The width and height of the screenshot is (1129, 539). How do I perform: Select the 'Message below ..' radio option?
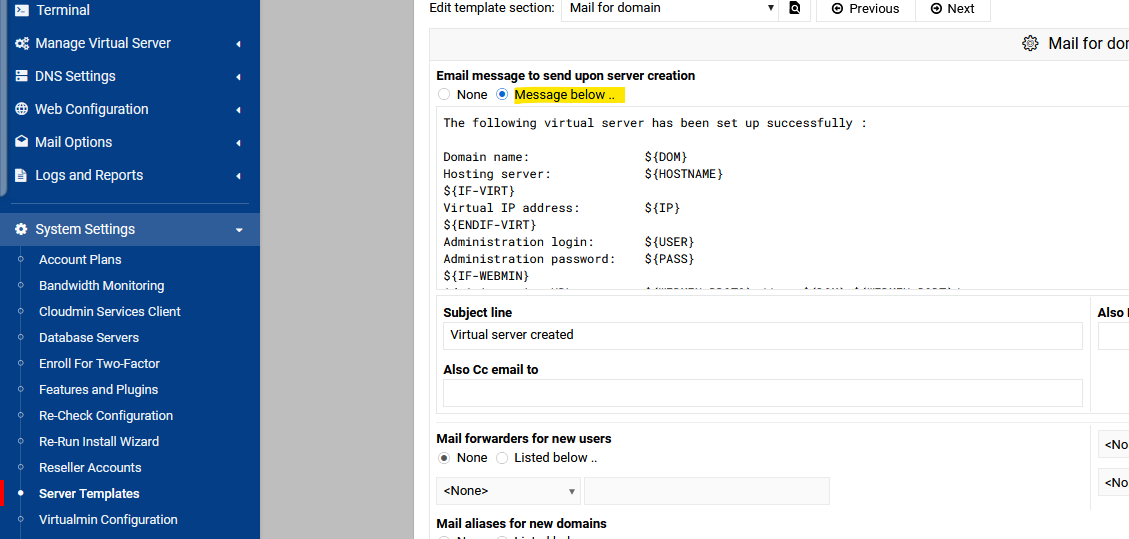click(x=502, y=95)
